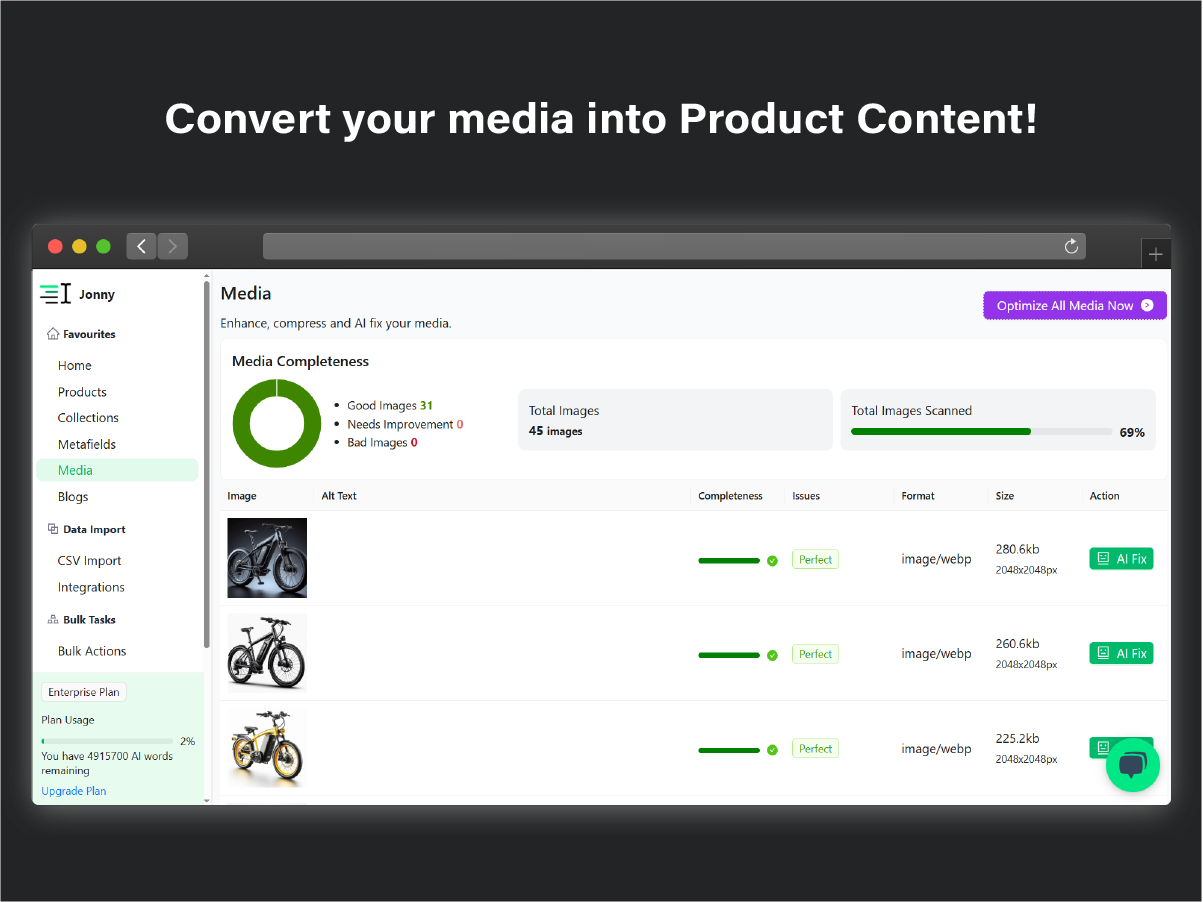Open the chat support bubble
1203x902 pixels.
(x=1132, y=765)
